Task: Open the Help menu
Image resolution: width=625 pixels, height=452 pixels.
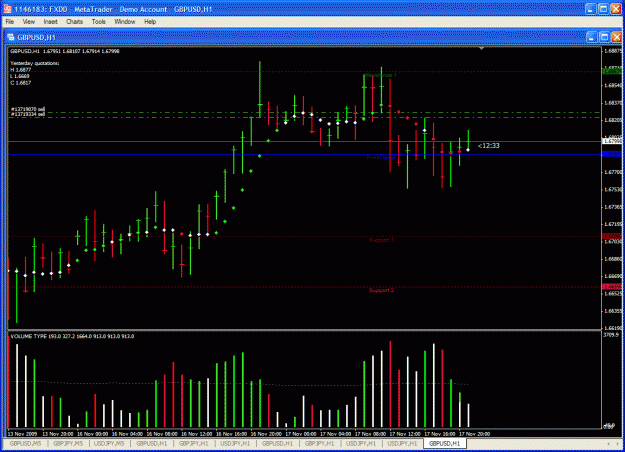Action: 150,22
